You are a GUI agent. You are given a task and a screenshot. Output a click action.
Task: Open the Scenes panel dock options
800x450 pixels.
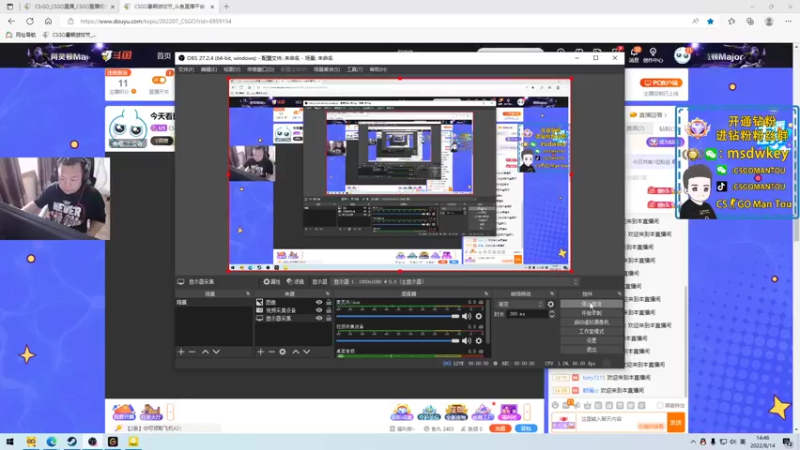click(x=248, y=294)
